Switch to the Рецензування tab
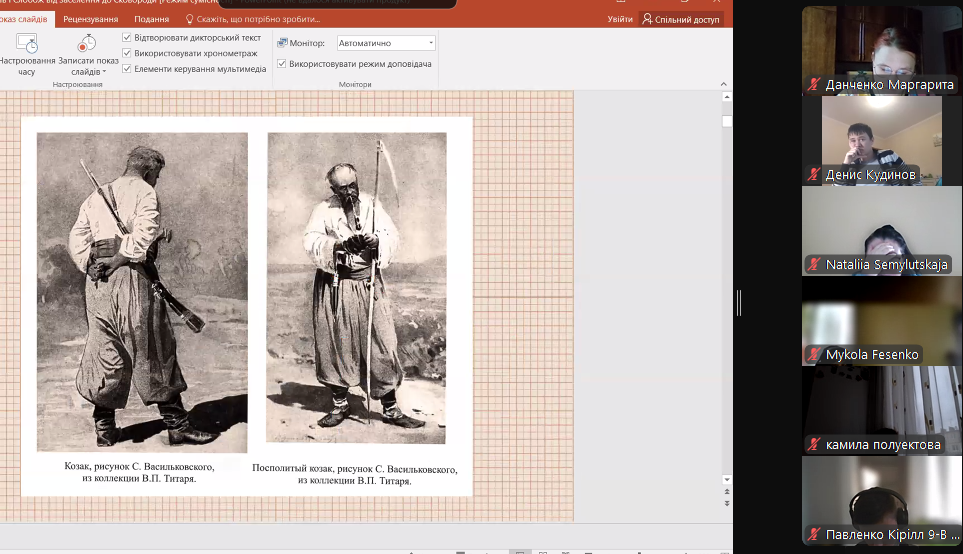 (91, 19)
